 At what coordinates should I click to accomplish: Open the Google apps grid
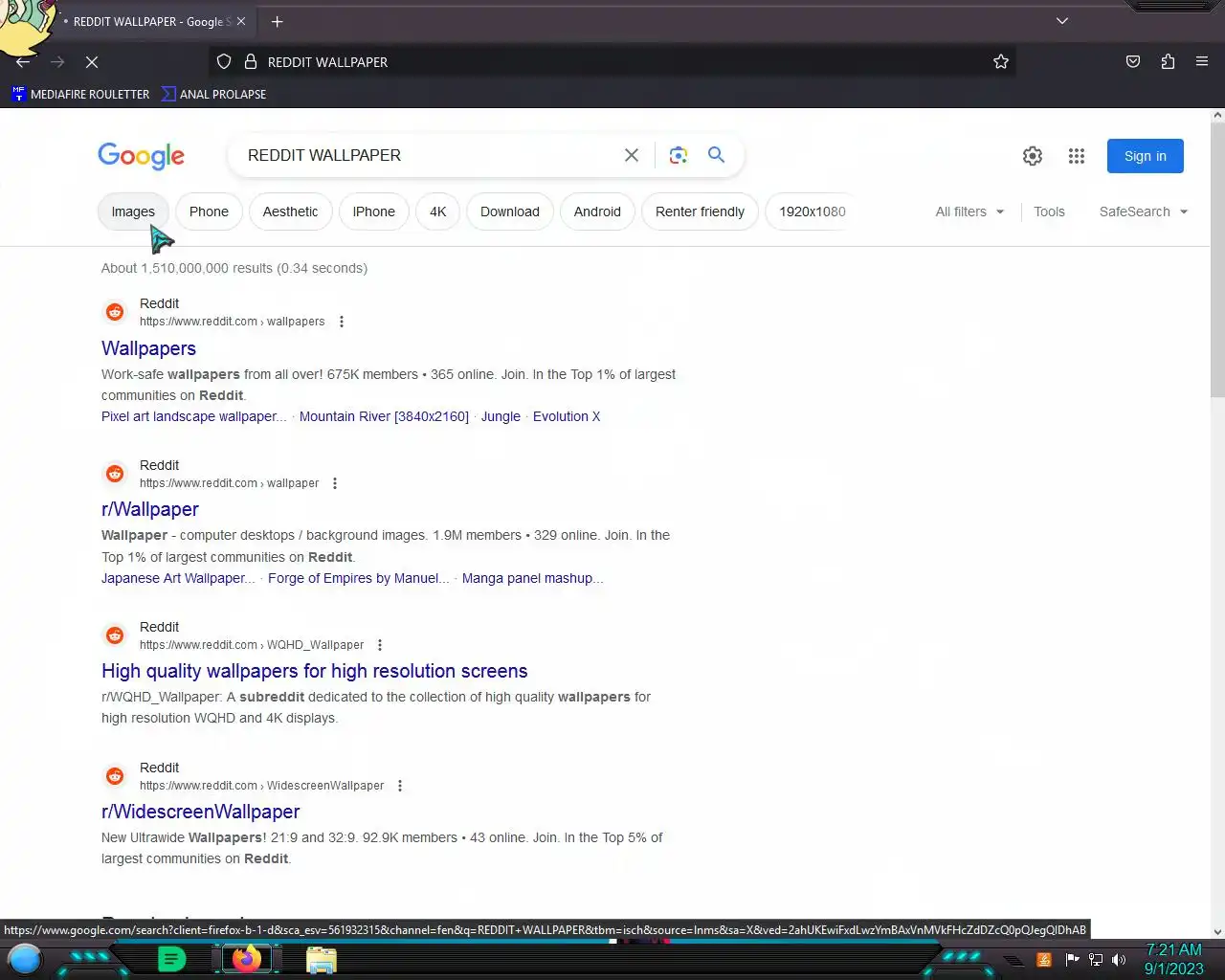tap(1077, 156)
